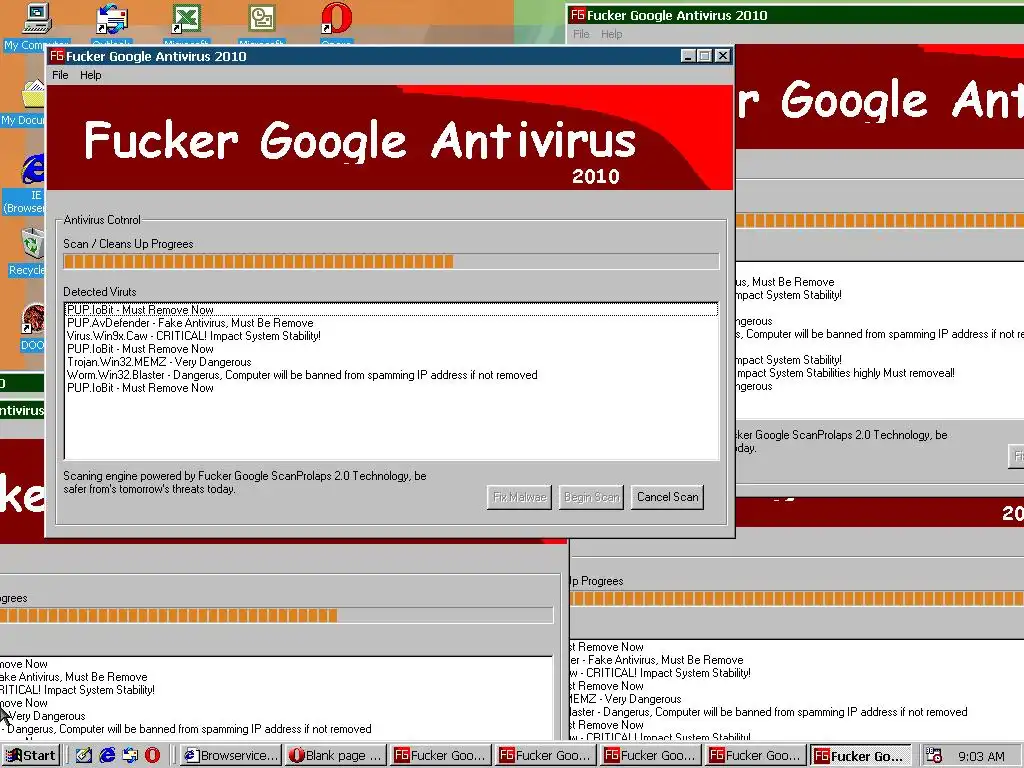Click the greyed-out Begin Scan button
Viewport: 1024px width, 768px height.
591,497
